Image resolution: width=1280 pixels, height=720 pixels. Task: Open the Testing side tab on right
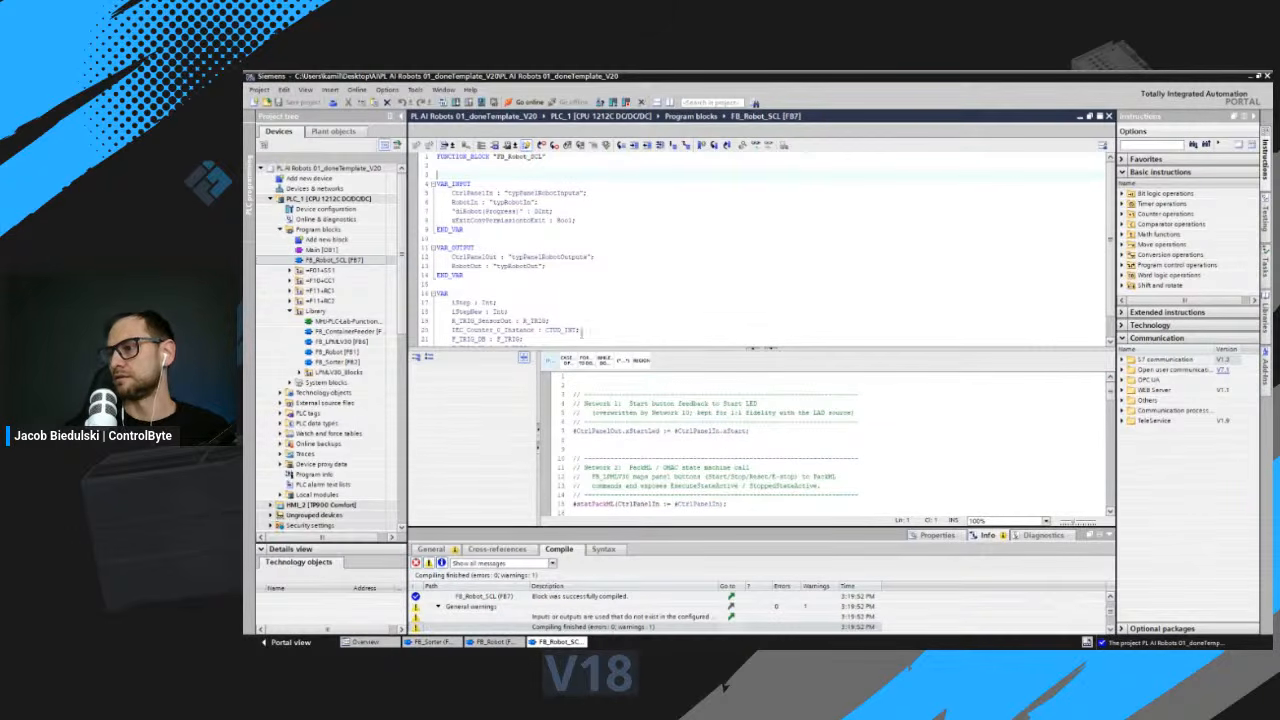[1264, 215]
